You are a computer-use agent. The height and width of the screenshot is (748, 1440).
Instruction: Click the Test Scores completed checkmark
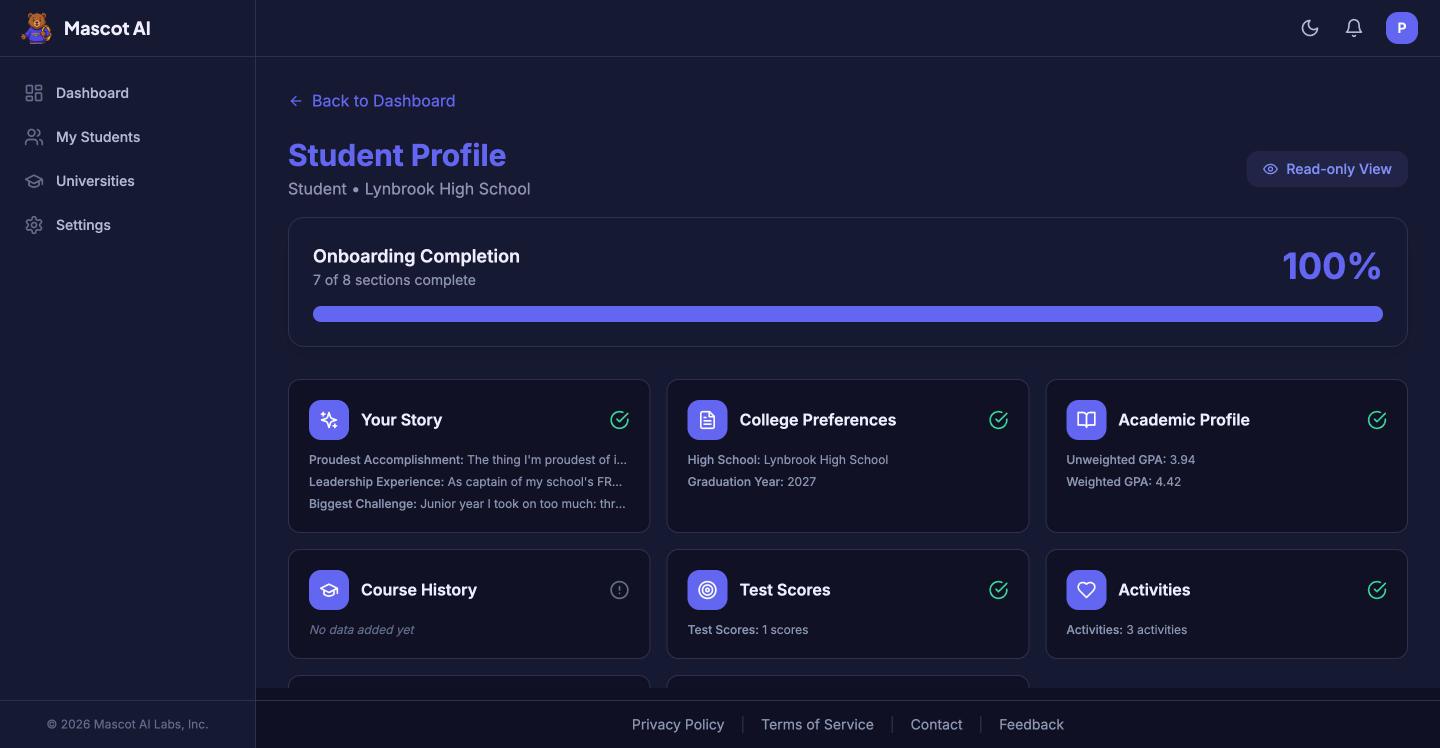(x=999, y=590)
